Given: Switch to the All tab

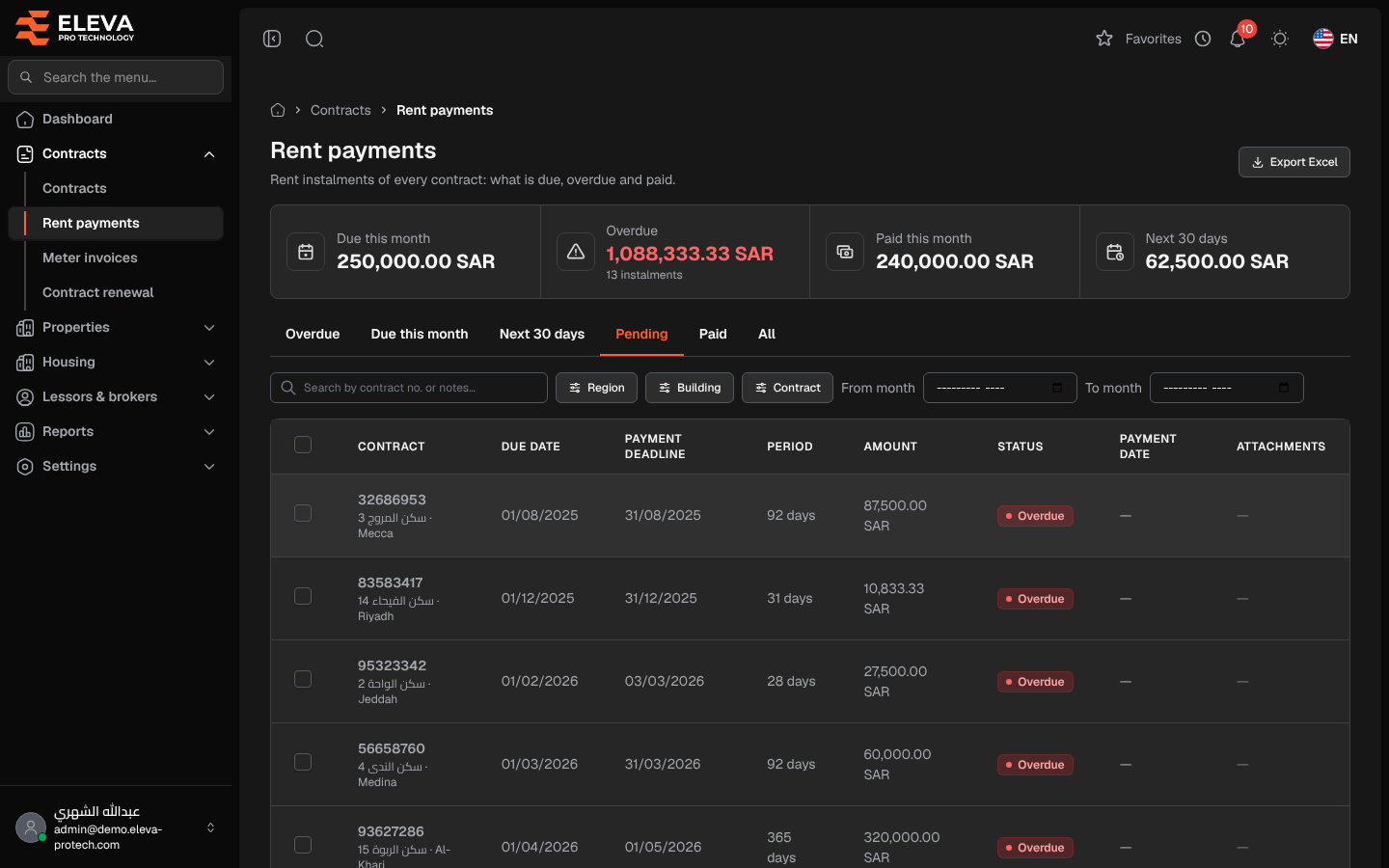Looking at the screenshot, I should tap(767, 334).
